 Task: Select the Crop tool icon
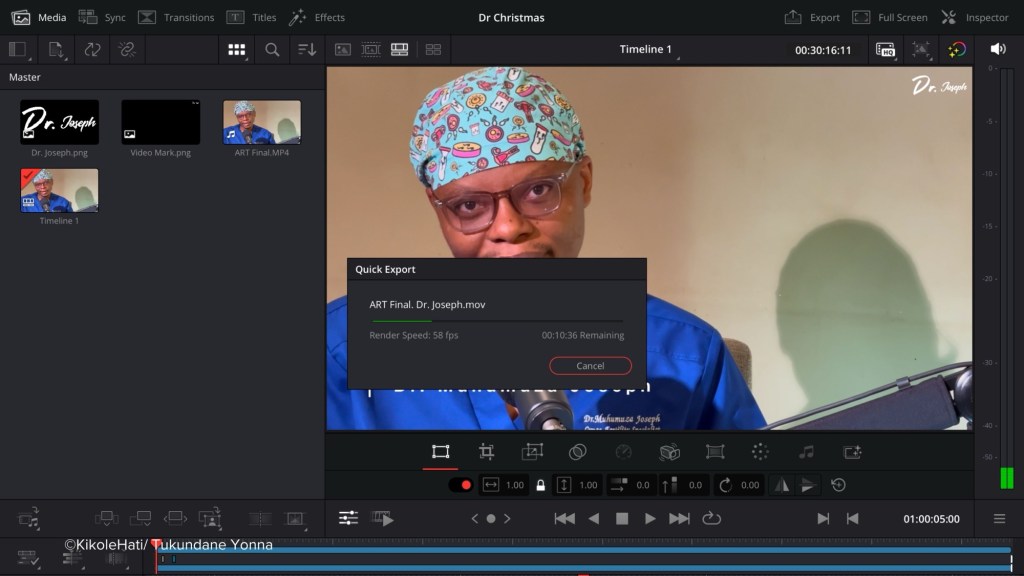pos(486,452)
